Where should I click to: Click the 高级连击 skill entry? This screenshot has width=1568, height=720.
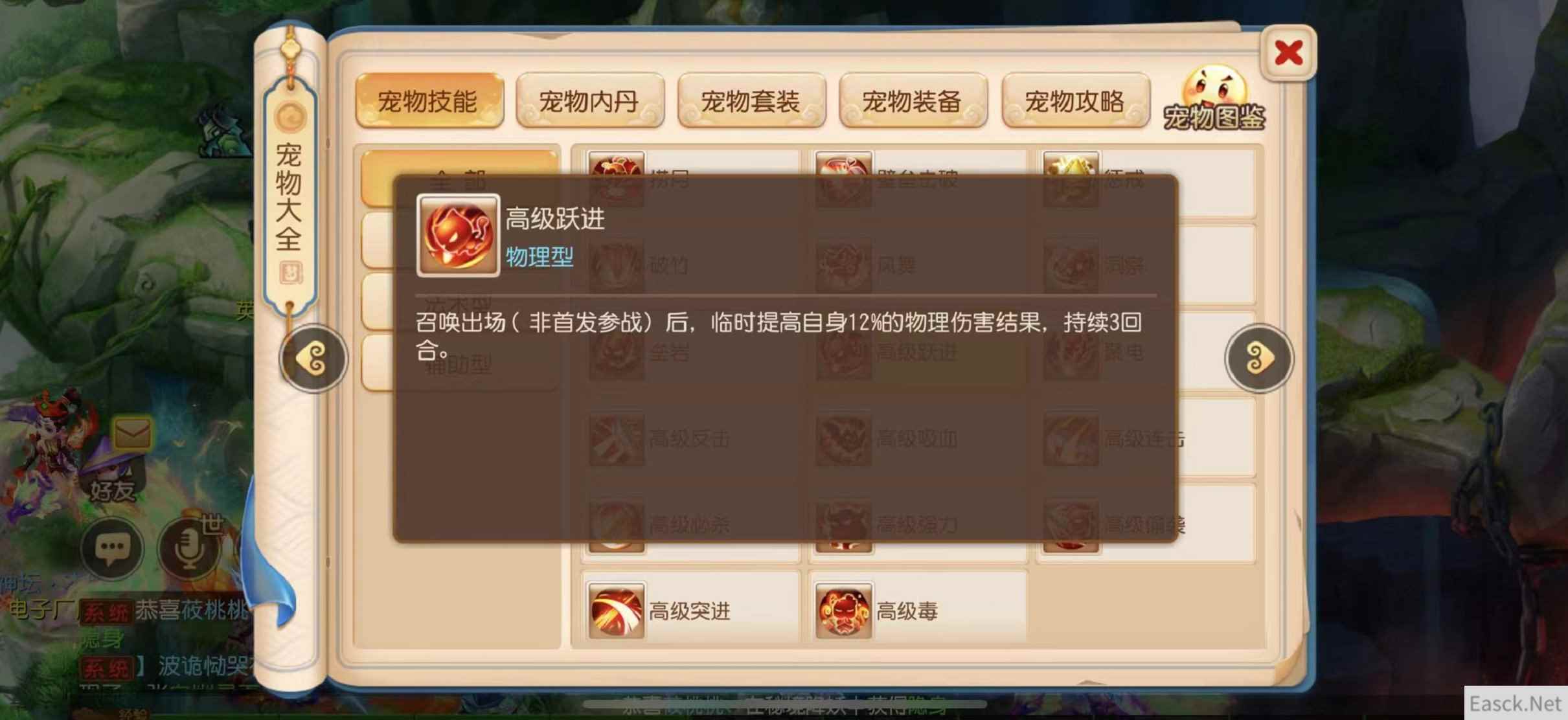tap(1146, 439)
